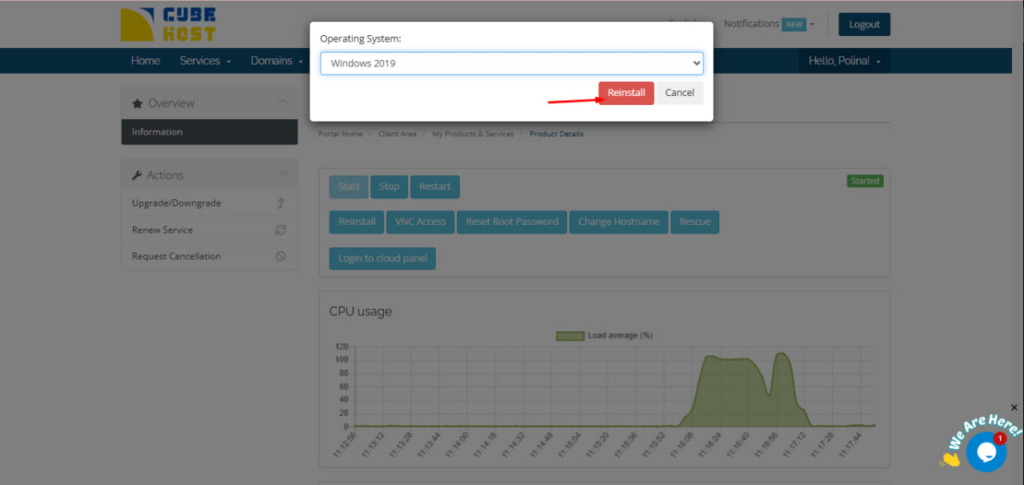Dismiss the chat widget with its X
The width and height of the screenshot is (1024, 485).
[x=1014, y=408]
